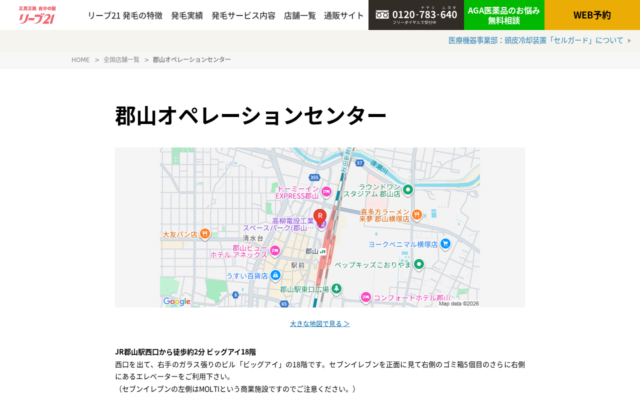Open 大きな地図で見る link
The height and width of the screenshot is (400, 640).
320,324
